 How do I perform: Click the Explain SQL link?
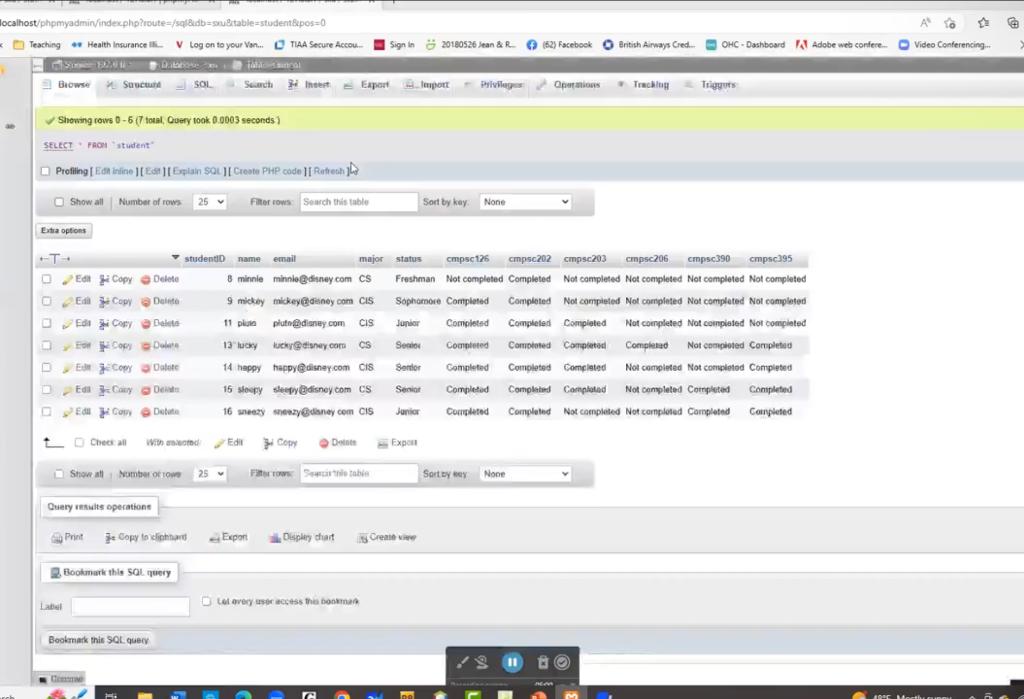(x=197, y=171)
